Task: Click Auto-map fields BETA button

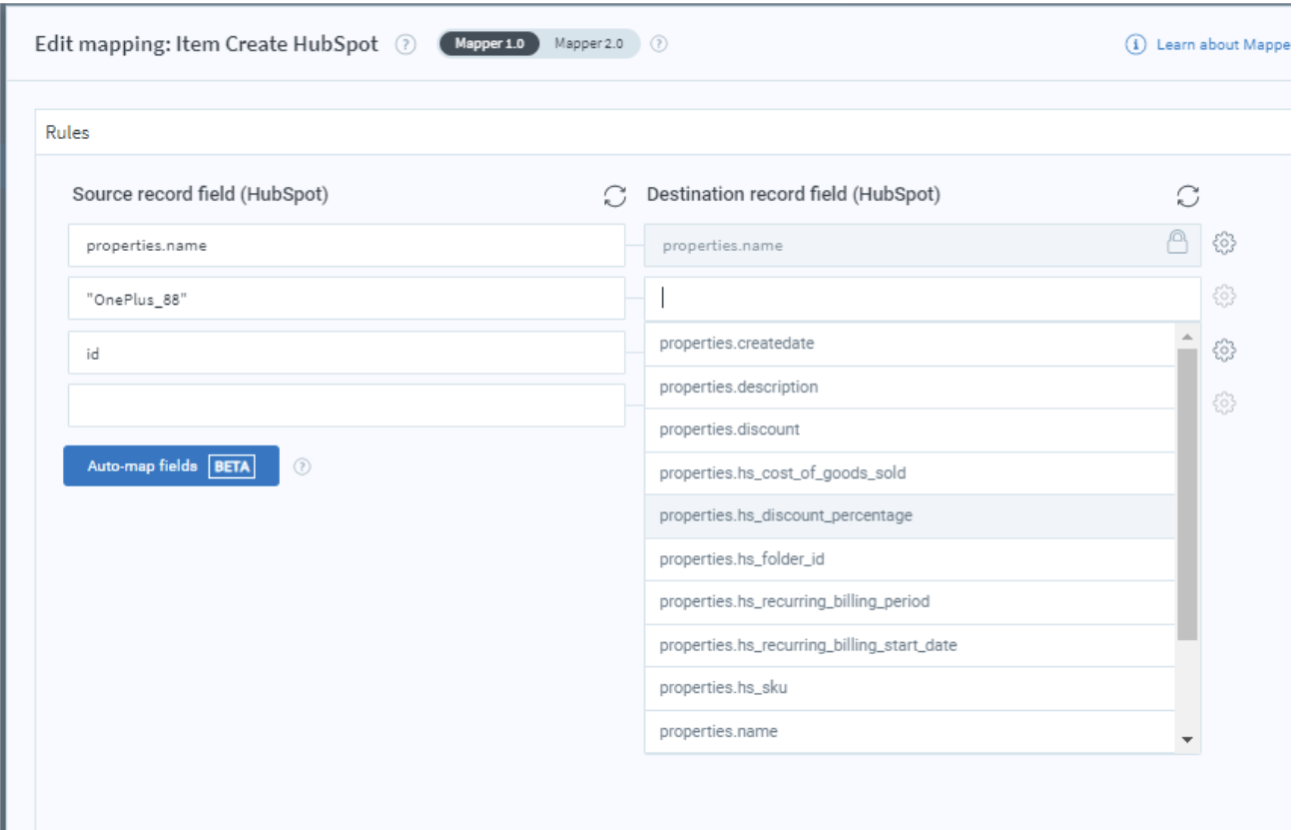Action: coord(171,466)
